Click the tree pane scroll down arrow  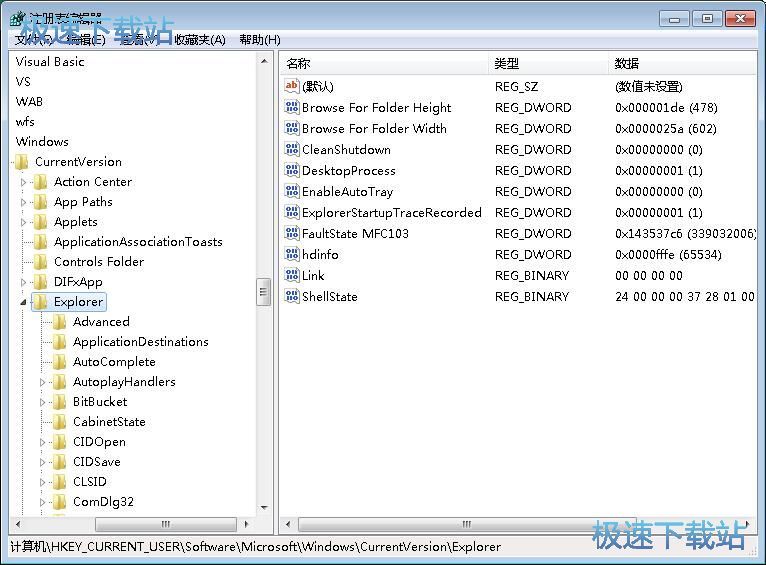point(264,508)
